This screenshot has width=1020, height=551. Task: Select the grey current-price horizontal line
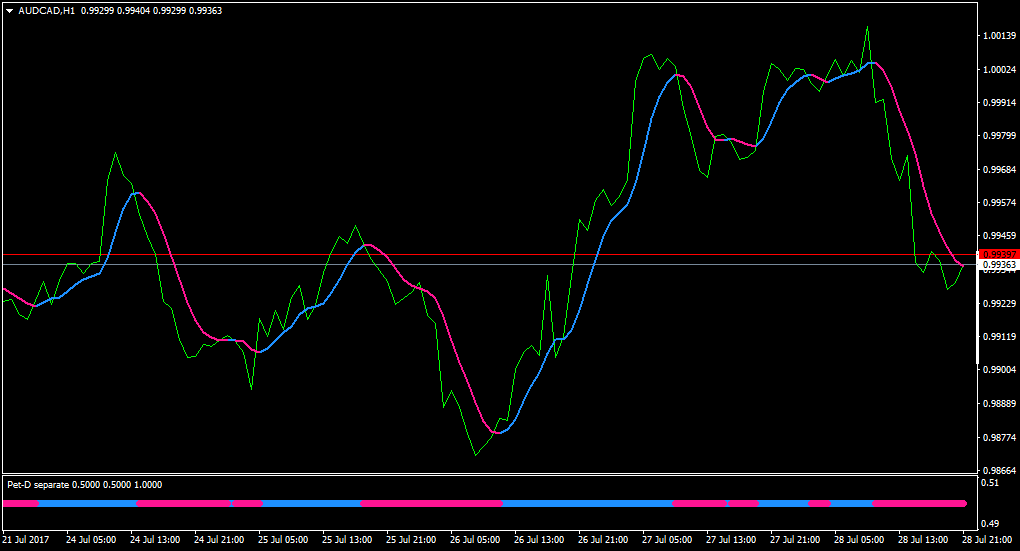489,265
